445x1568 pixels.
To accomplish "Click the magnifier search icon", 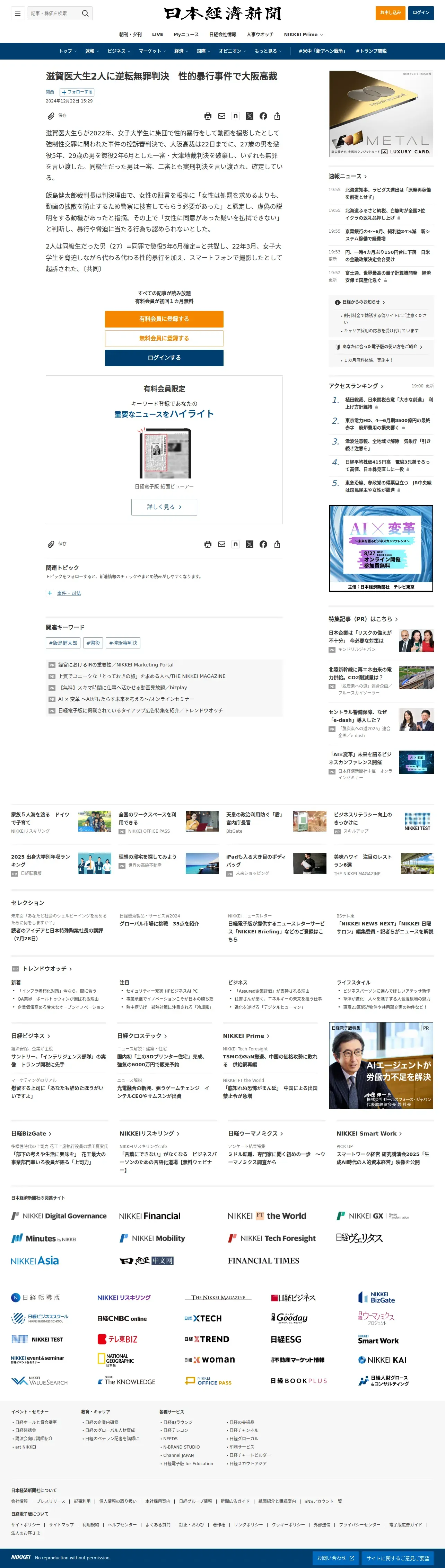I will pyautogui.click(x=85, y=13).
